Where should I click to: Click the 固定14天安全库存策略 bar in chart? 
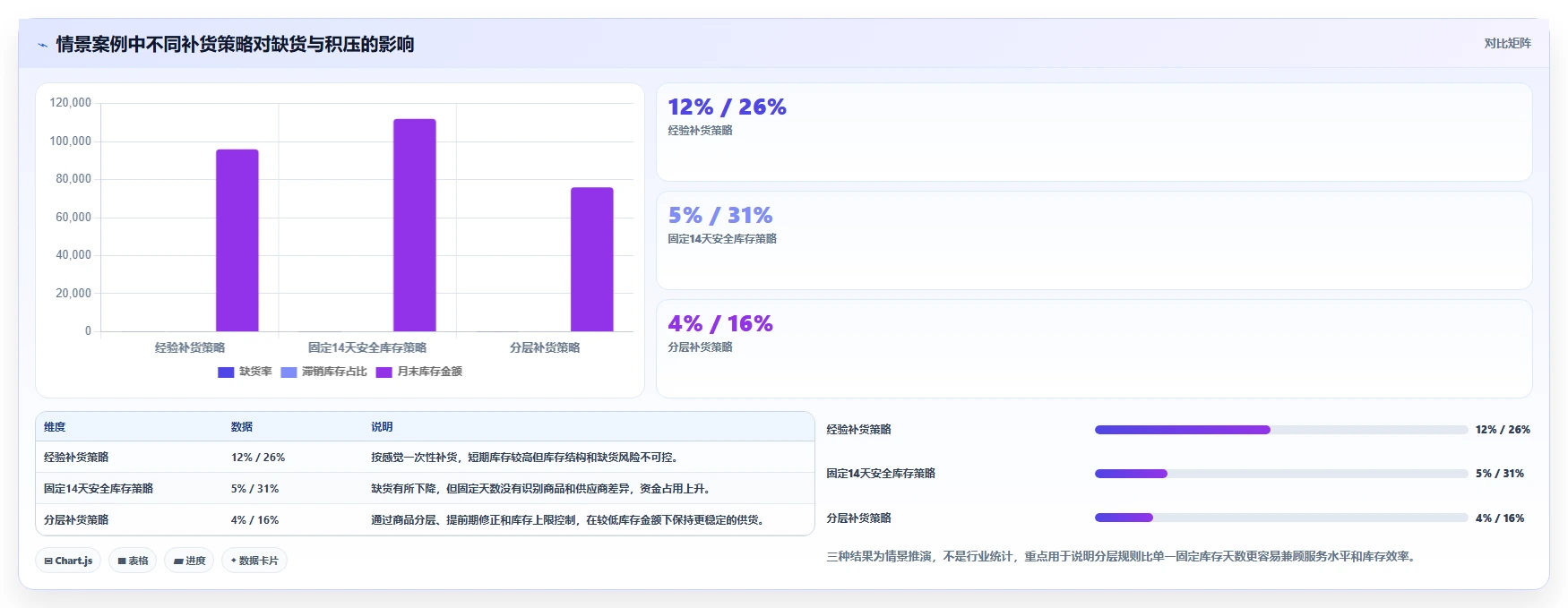coord(415,225)
